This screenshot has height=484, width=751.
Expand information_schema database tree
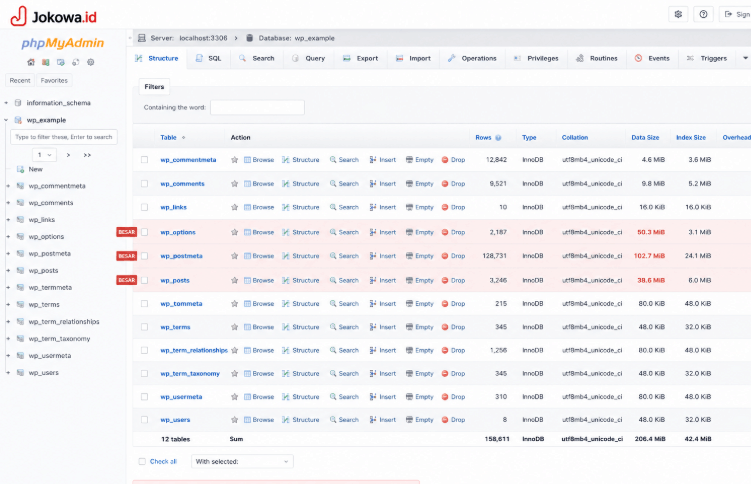6,103
